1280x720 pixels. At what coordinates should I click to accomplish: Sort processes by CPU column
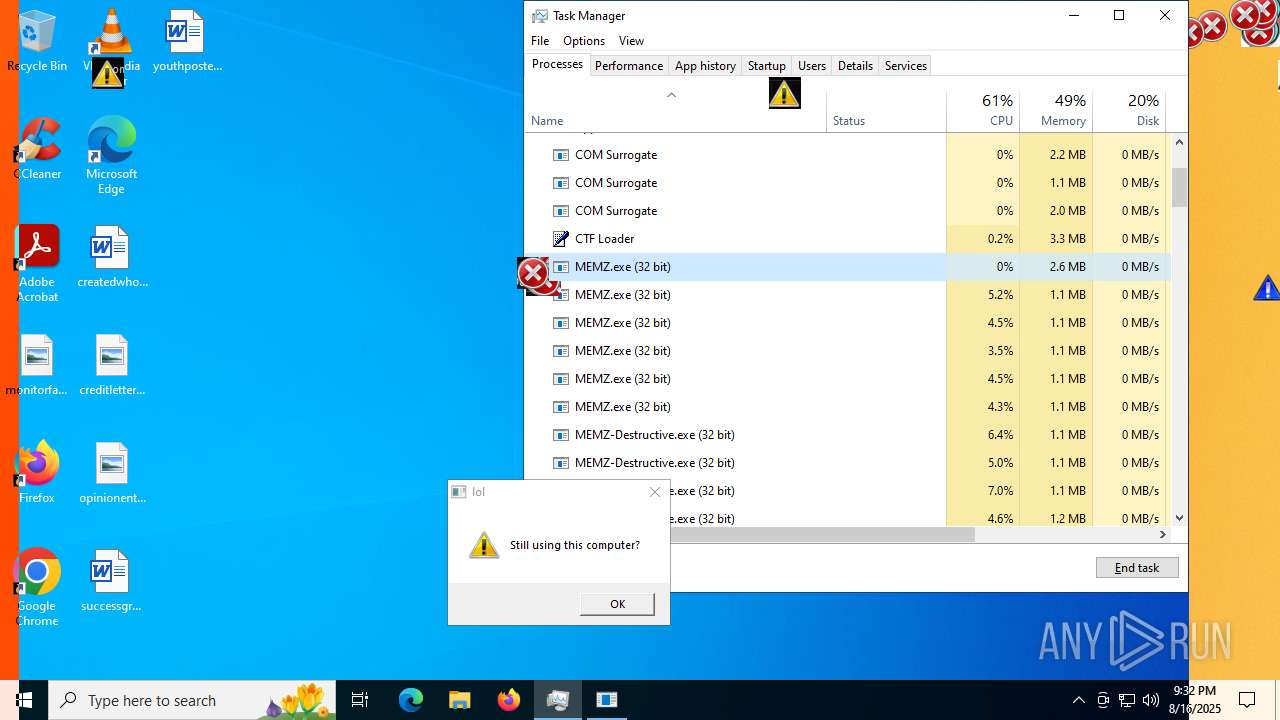click(x=983, y=110)
